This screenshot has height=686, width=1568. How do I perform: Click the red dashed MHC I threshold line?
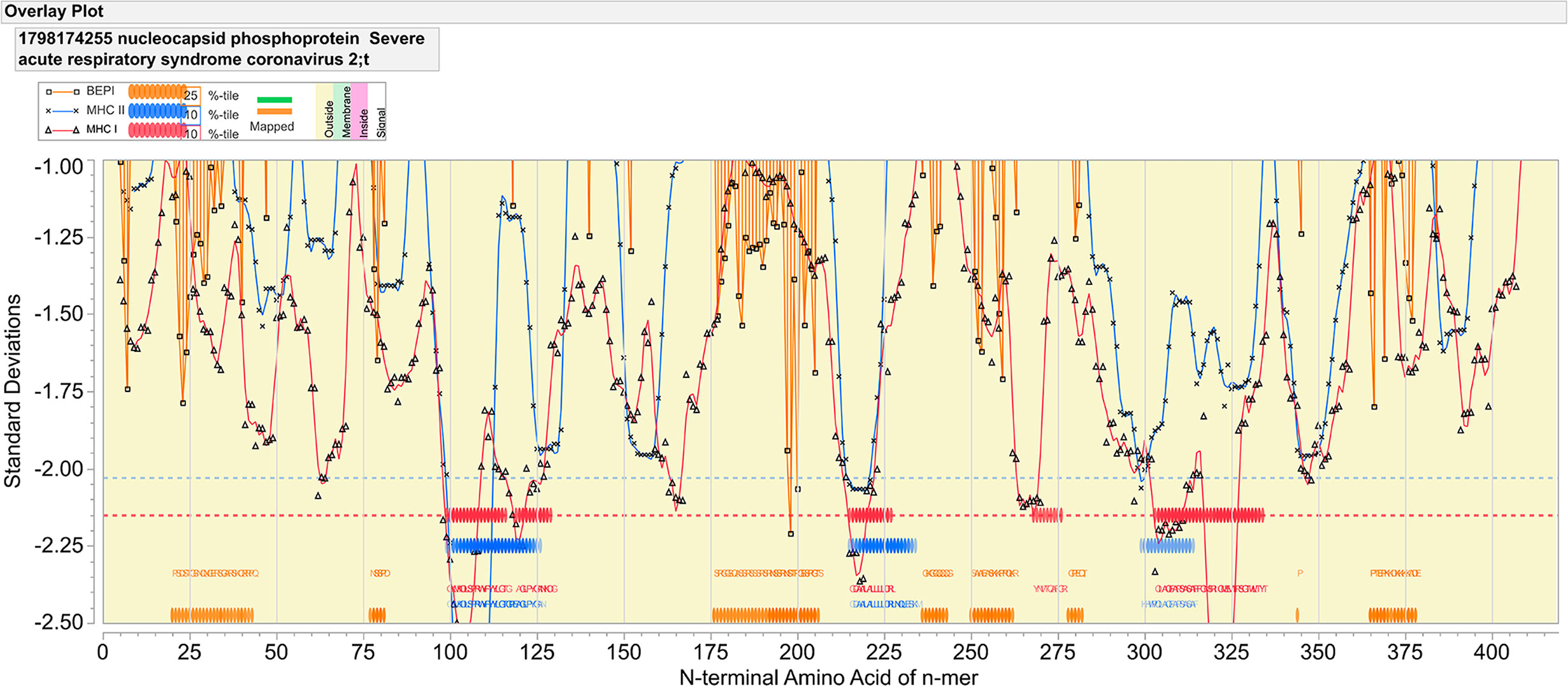pos(831,515)
